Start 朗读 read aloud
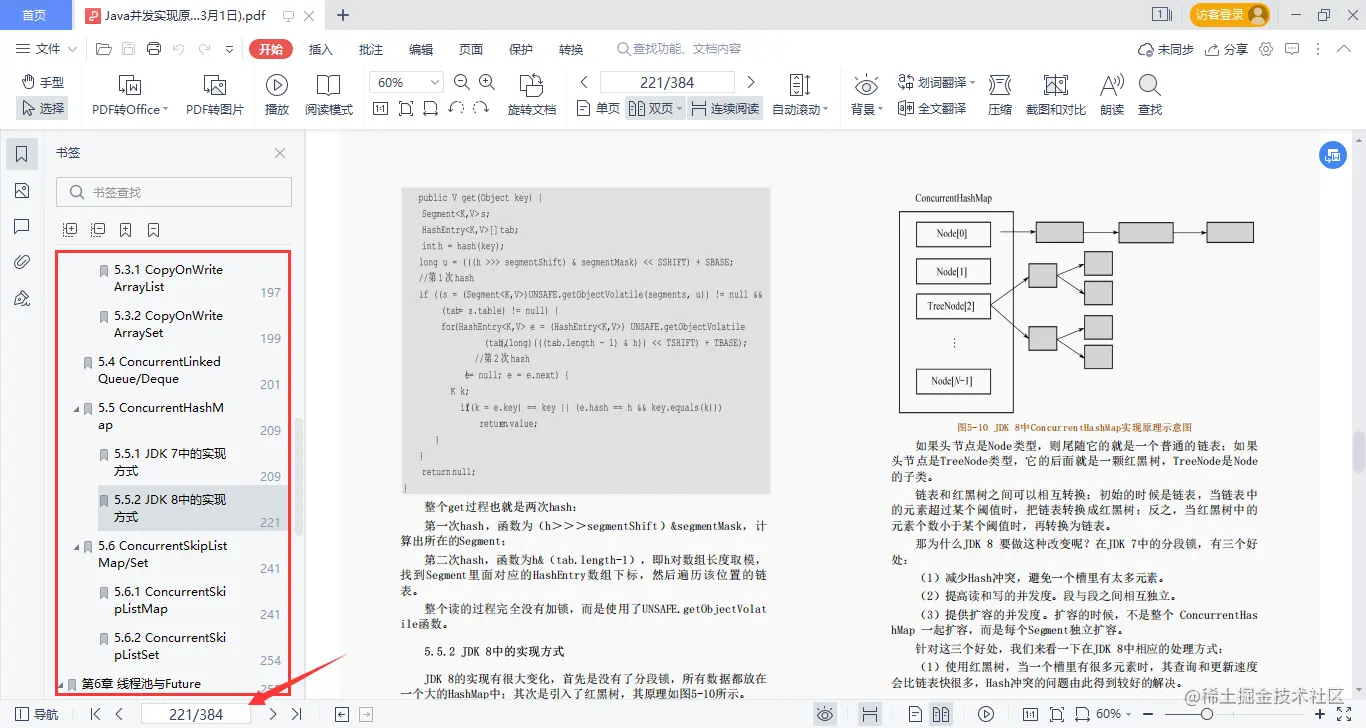This screenshot has width=1366, height=728. (x=1110, y=96)
